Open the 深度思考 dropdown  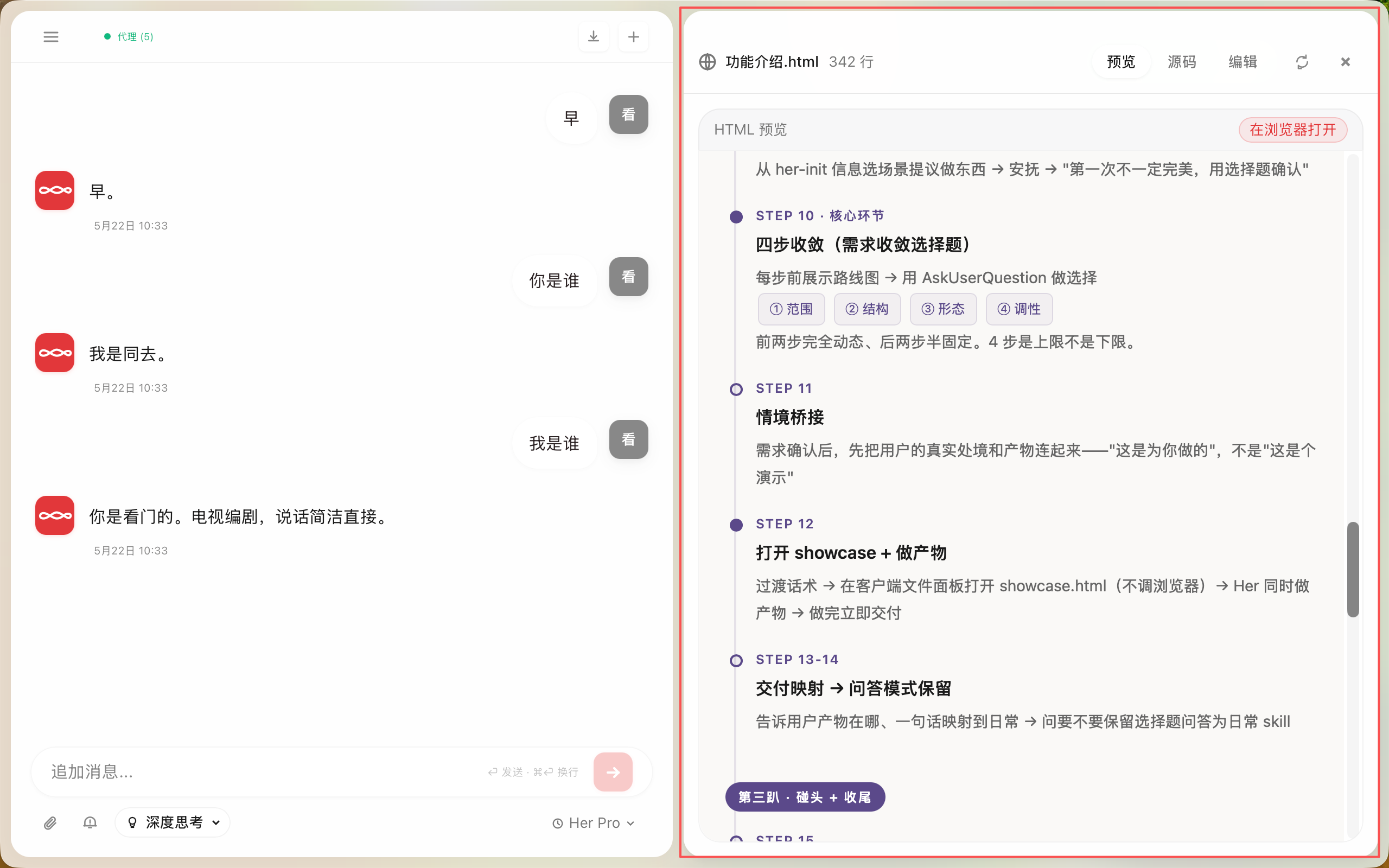coord(173,822)
